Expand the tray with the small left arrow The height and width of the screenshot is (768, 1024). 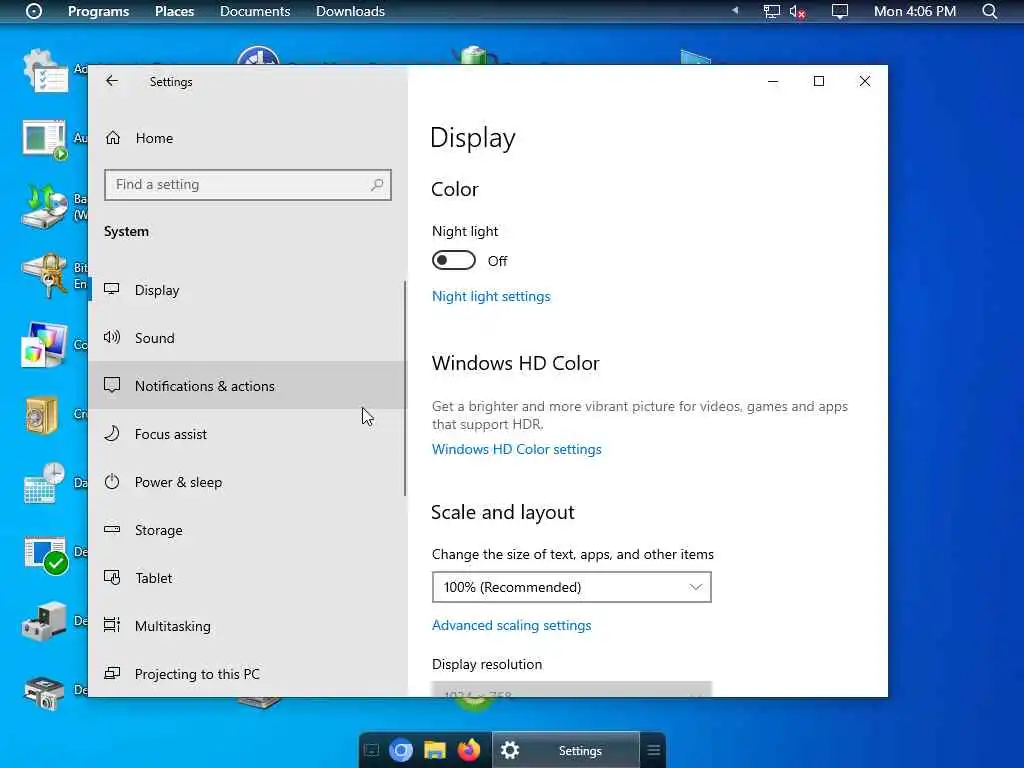735,10
